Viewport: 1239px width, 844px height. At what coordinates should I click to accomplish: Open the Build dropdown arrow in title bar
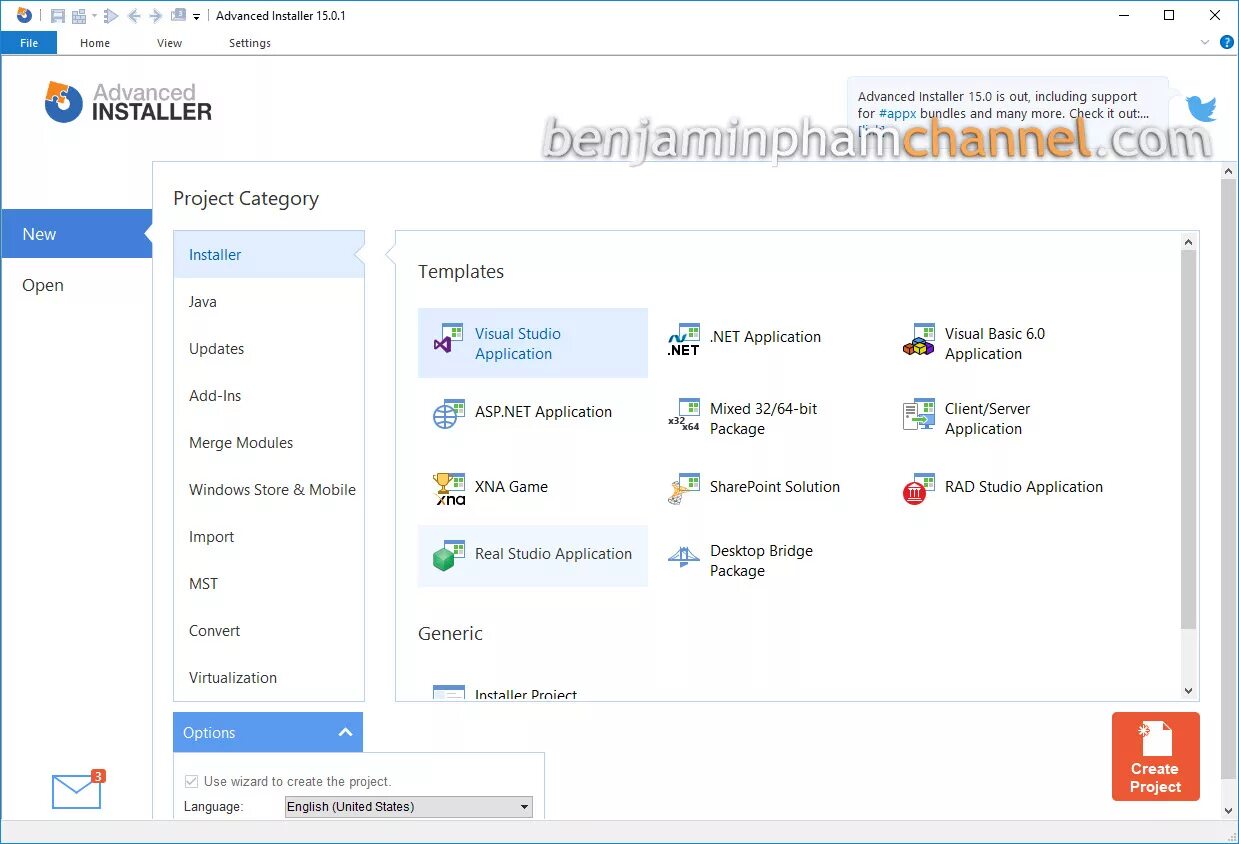point(94,16)
